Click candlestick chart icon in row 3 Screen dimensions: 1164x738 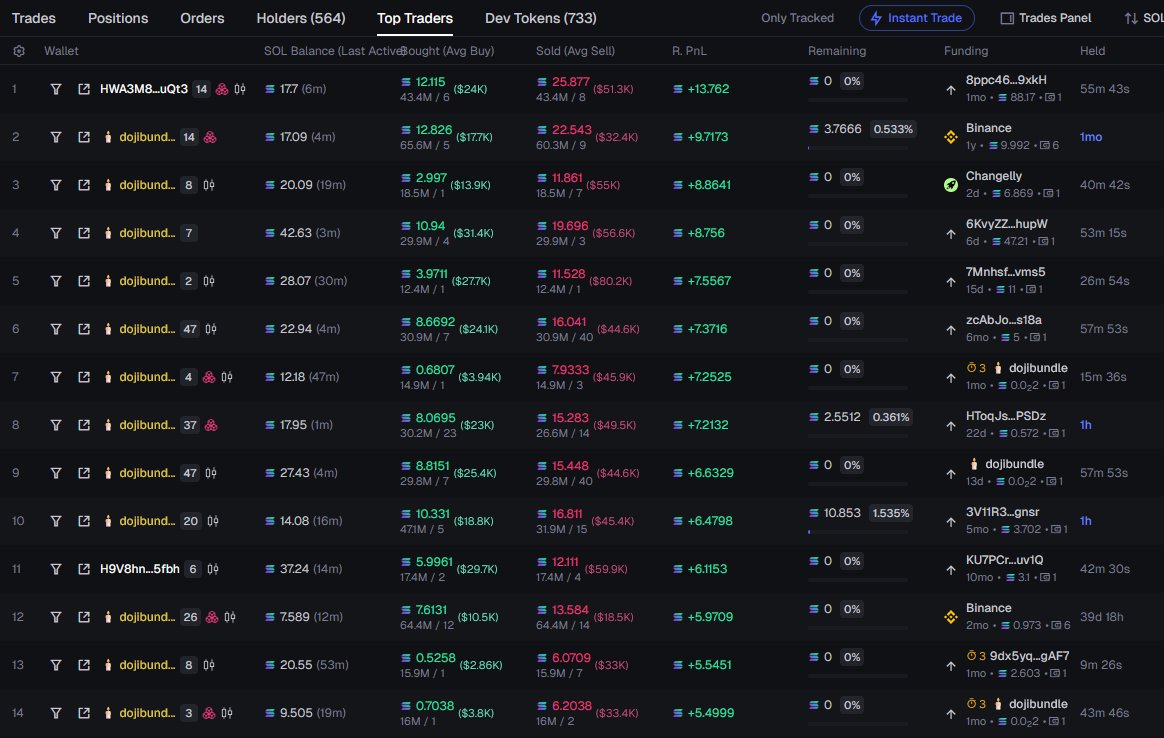pyautogui.click(x=209, y=185)
